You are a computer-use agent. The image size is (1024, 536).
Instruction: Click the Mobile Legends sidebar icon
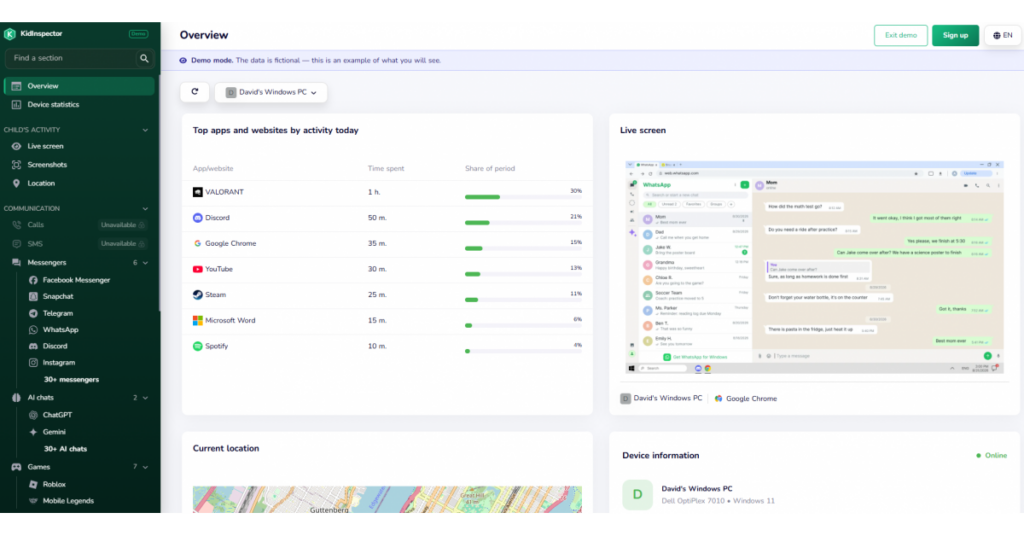click(x=33, y=501)
